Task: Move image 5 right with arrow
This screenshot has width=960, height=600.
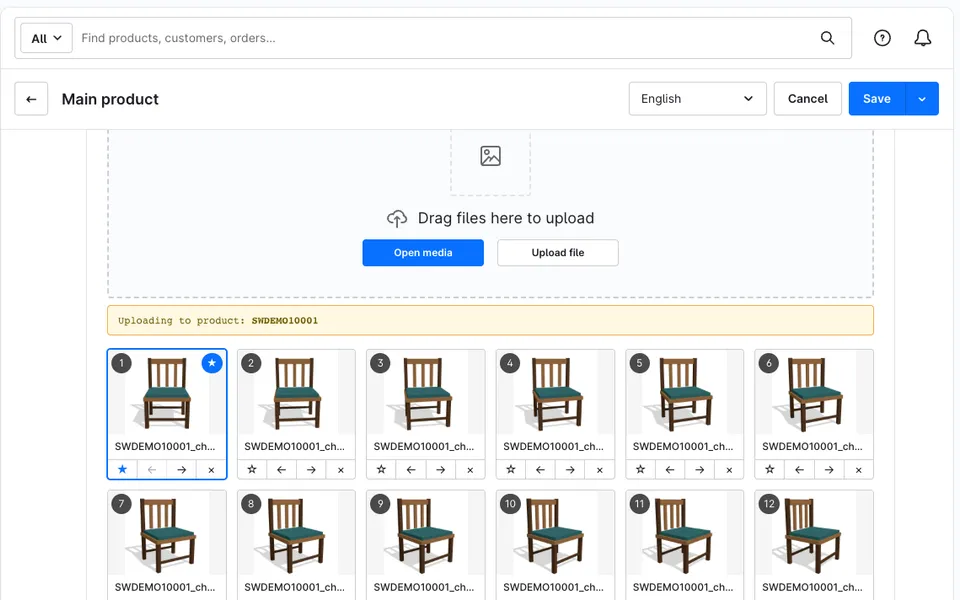Action: tap(700, 470)
